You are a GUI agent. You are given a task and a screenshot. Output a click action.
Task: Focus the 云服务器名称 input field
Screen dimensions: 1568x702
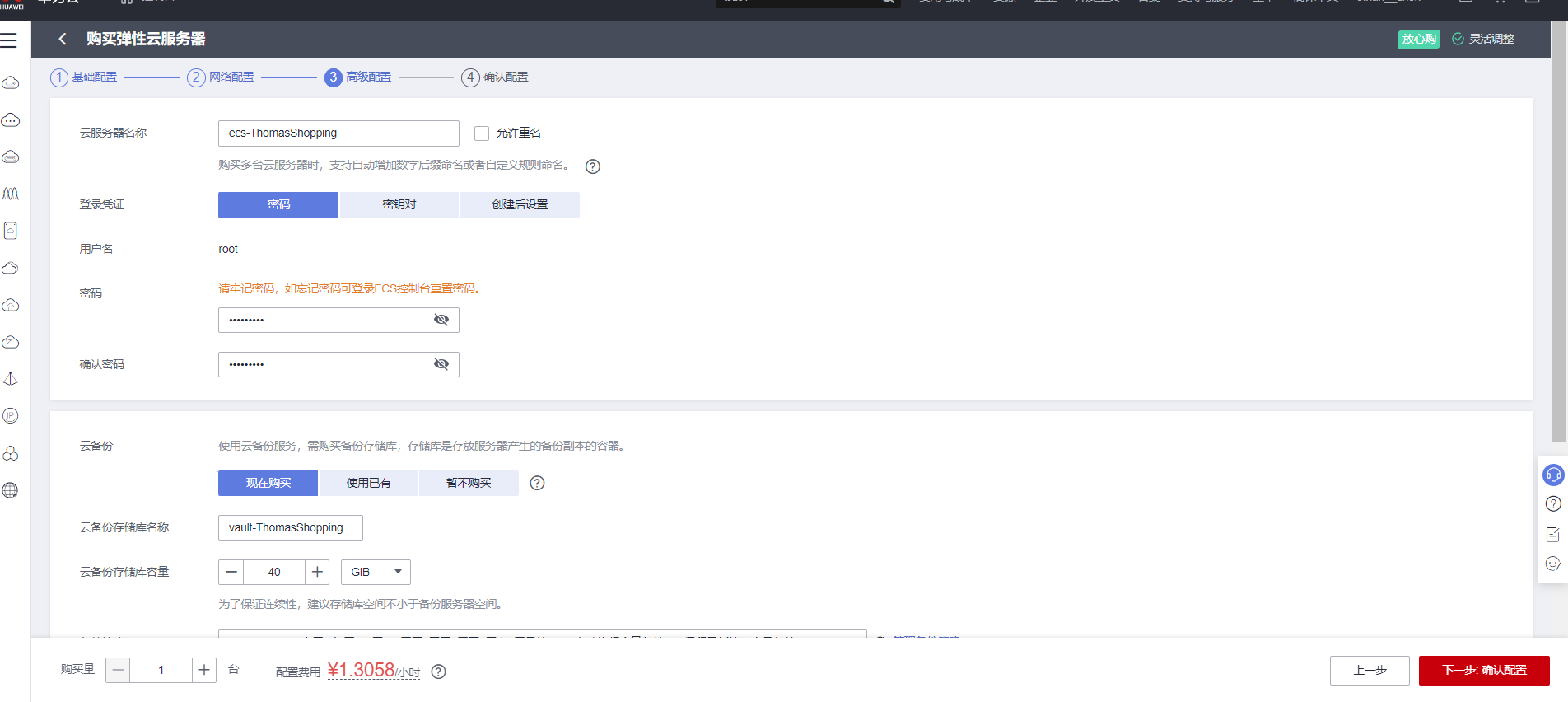[338, 133]
